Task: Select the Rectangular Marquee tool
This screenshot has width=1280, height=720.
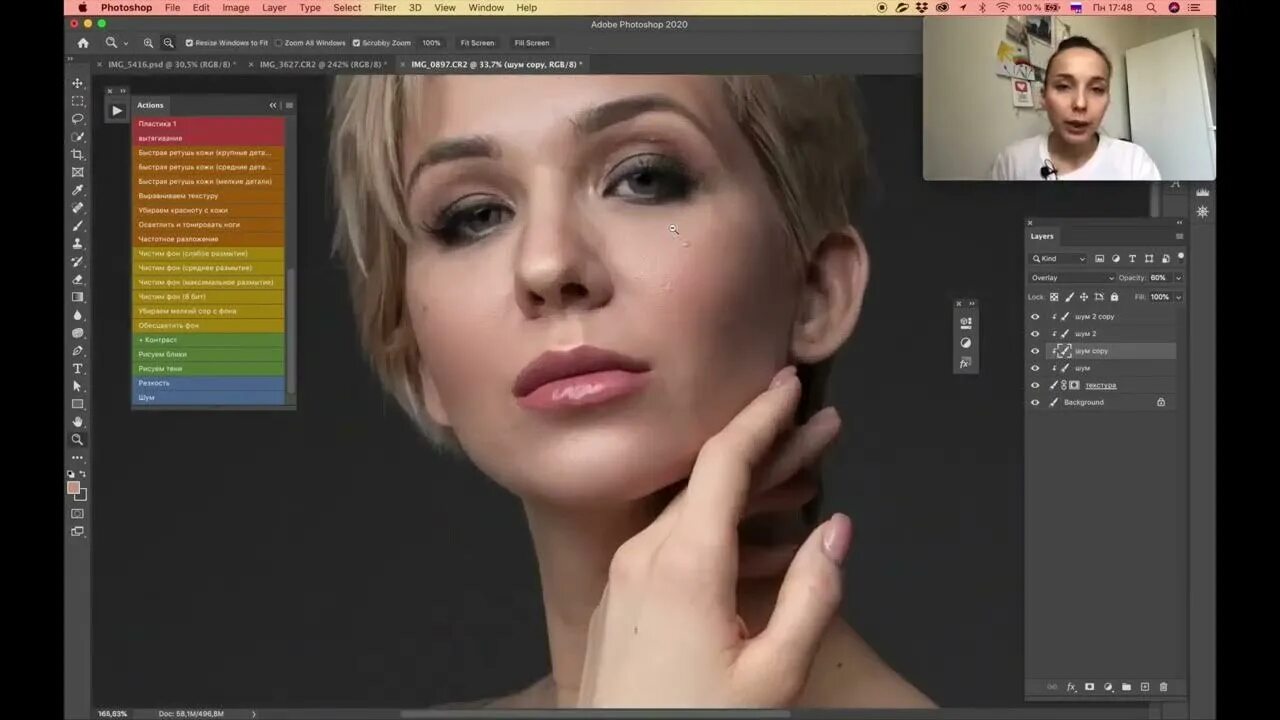Action: pyautogui.click(x=77, y=101)
